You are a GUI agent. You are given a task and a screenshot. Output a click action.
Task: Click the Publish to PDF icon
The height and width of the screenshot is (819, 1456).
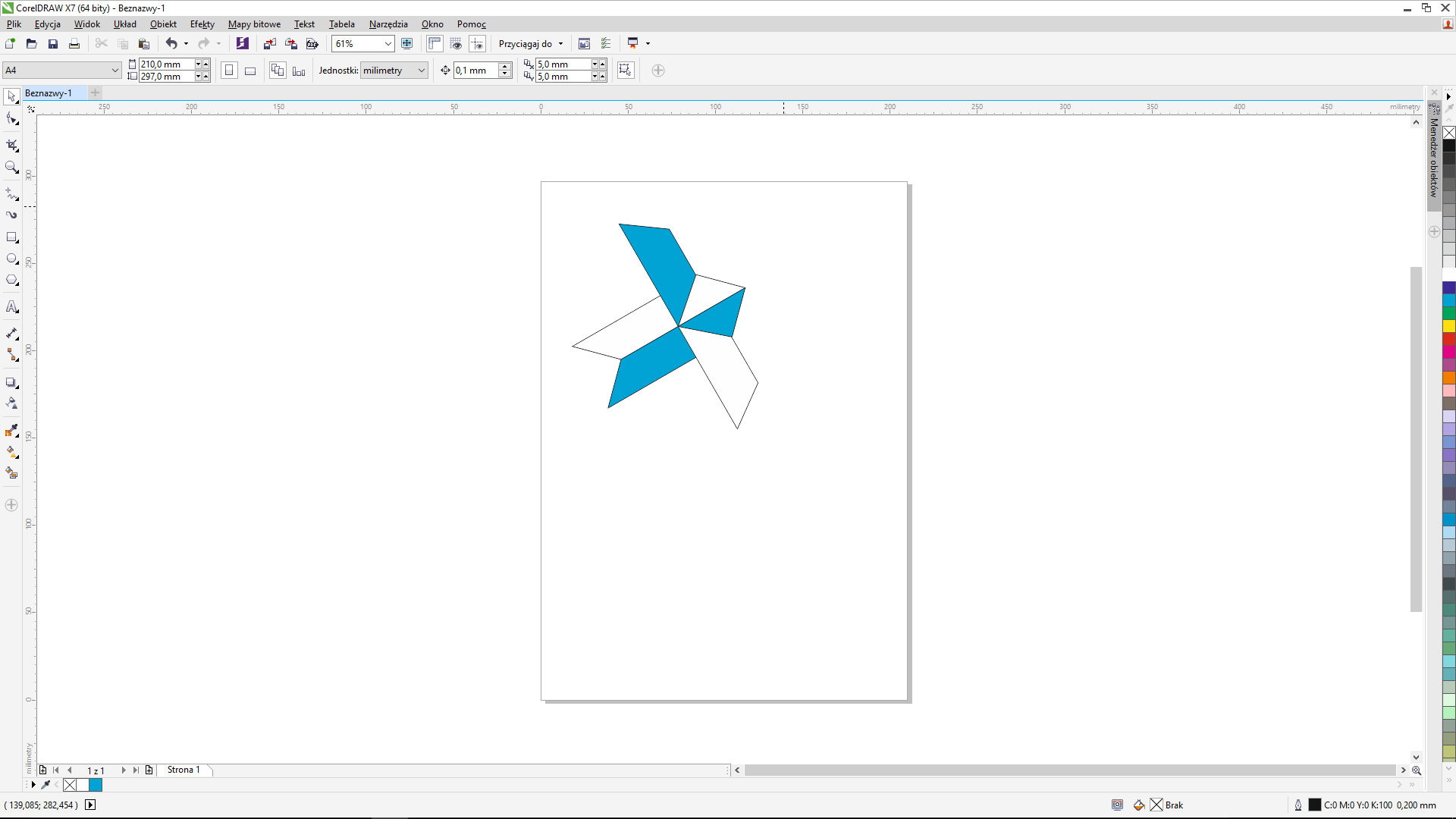(312, 44)
